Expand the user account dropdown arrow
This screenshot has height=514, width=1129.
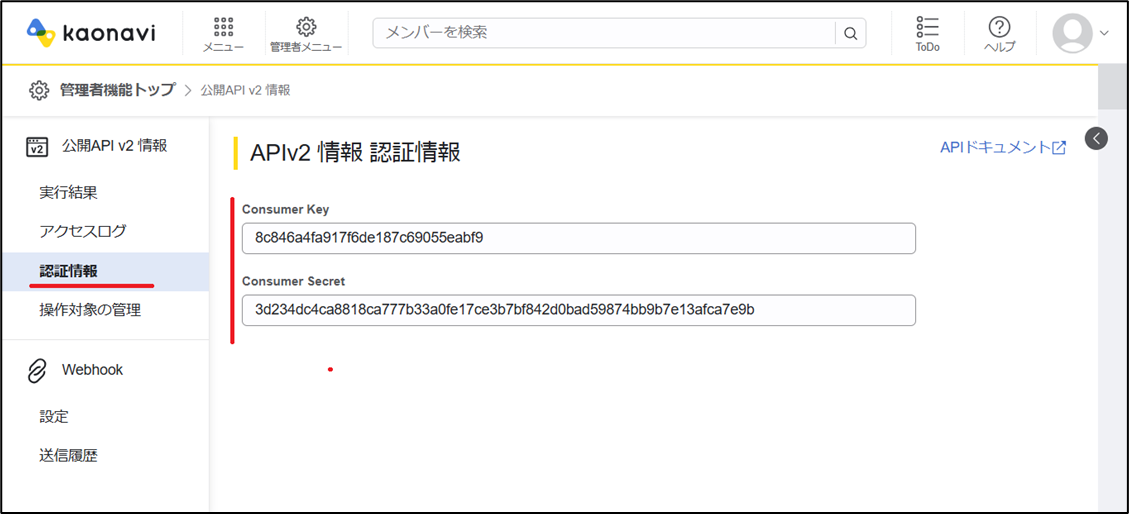[1104, 33]
